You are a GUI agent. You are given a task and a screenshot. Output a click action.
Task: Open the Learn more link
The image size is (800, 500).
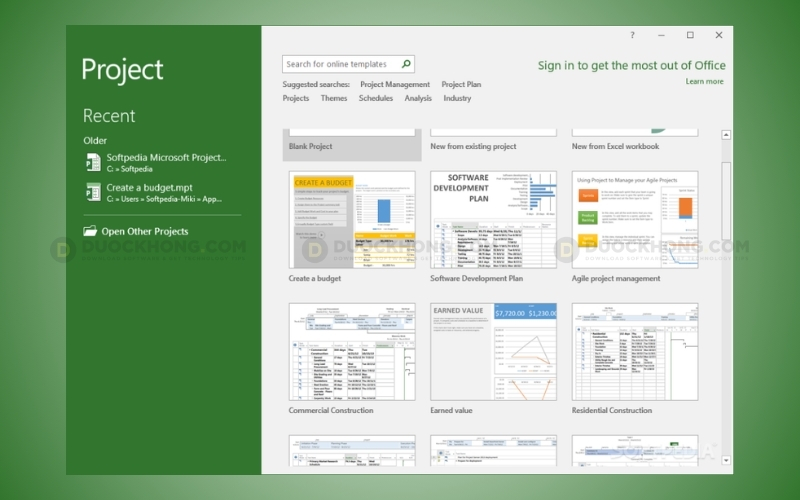(x=704, y=82)
